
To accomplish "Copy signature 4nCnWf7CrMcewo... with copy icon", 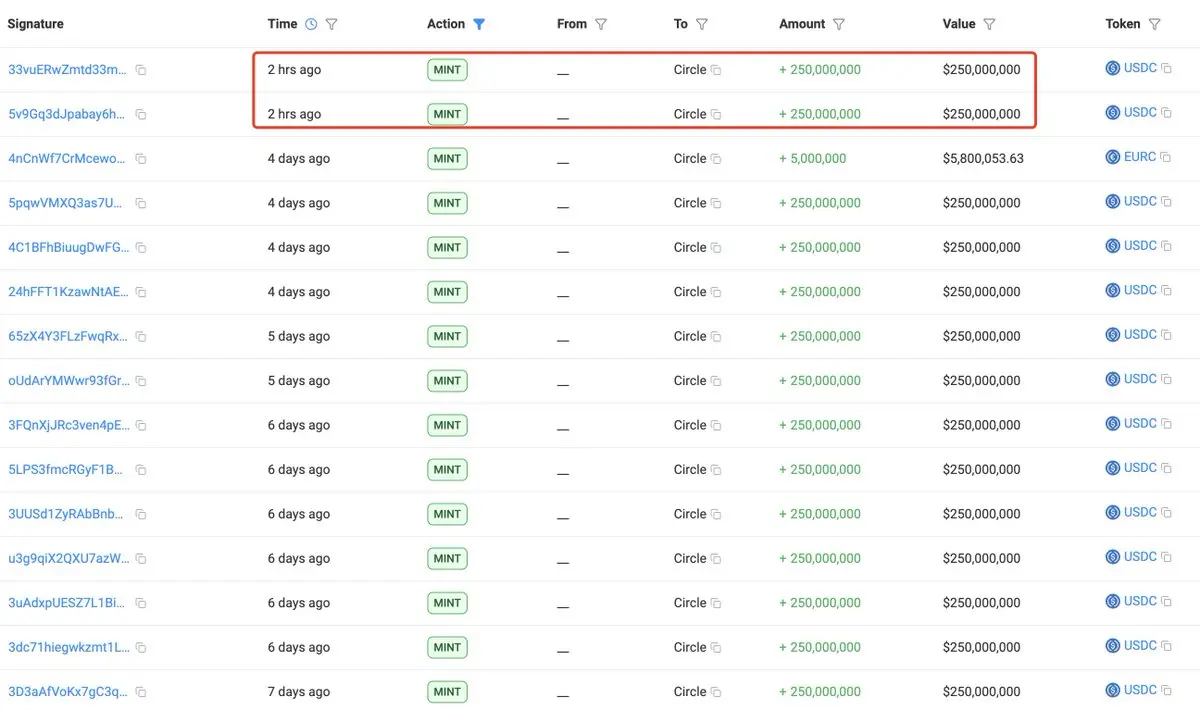I will click(141, 159).
